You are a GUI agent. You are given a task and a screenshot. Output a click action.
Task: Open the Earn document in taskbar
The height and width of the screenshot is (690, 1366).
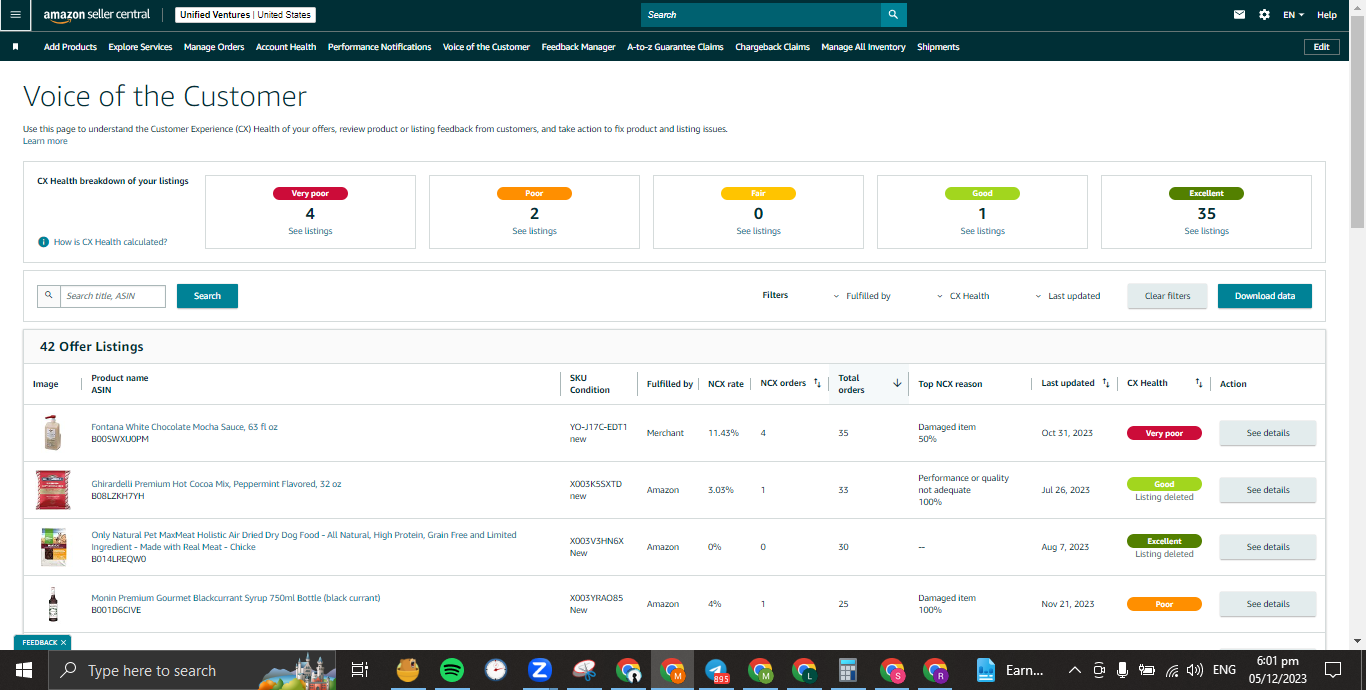pyautogui.click(x=1010, y=670)
